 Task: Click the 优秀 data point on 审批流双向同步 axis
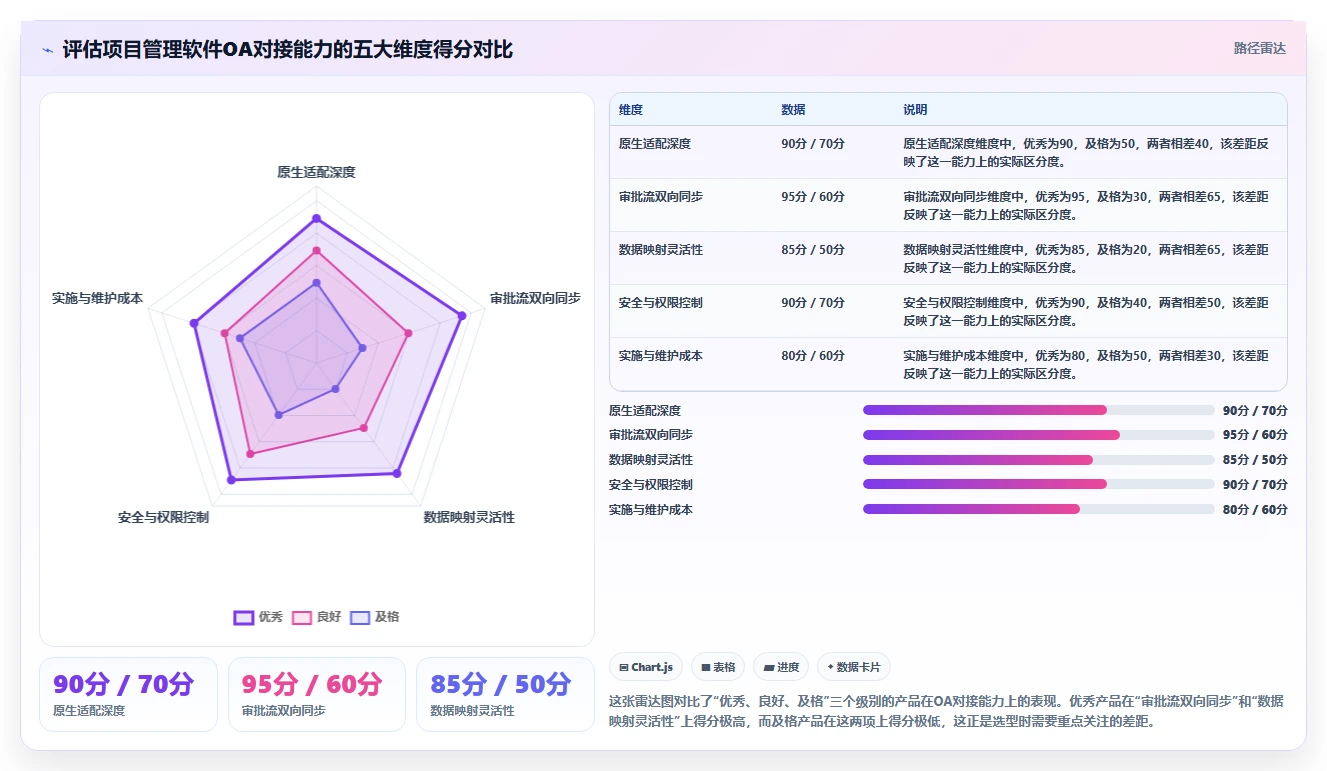tap(462, 316)
